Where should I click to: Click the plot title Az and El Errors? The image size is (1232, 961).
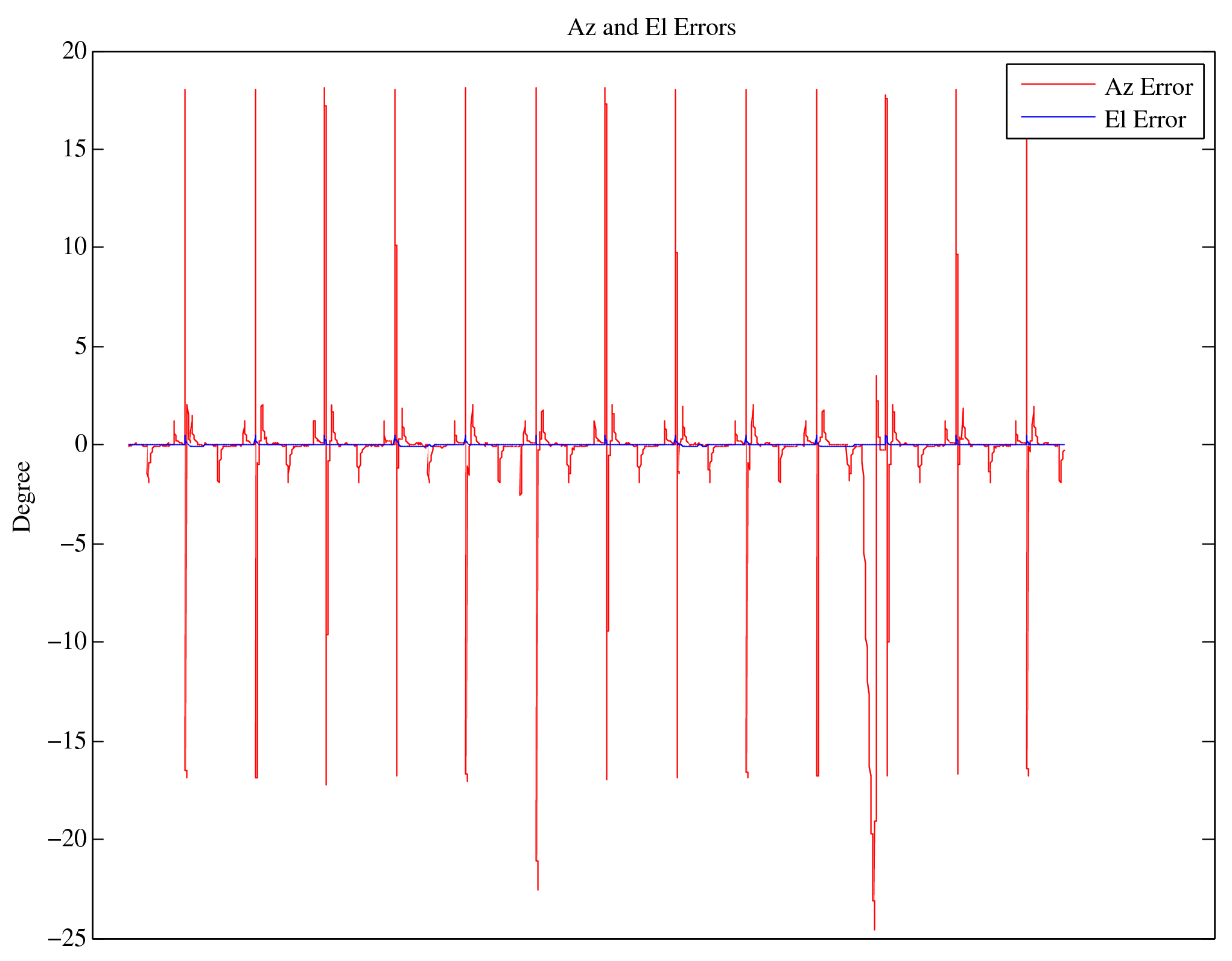click(x=652, y=28)
